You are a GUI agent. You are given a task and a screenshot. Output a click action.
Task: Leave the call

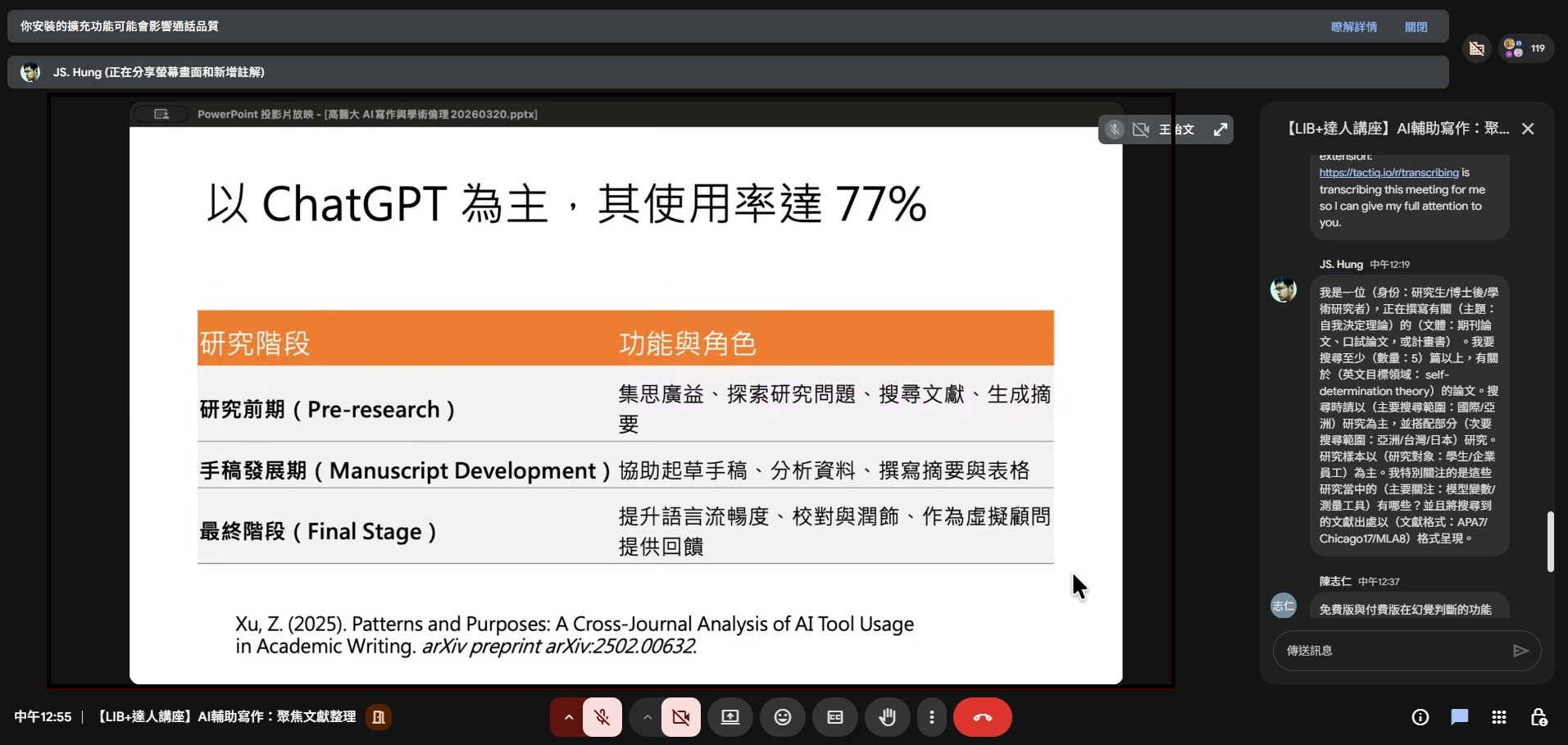pyautogui.click(x=982, y=717)
